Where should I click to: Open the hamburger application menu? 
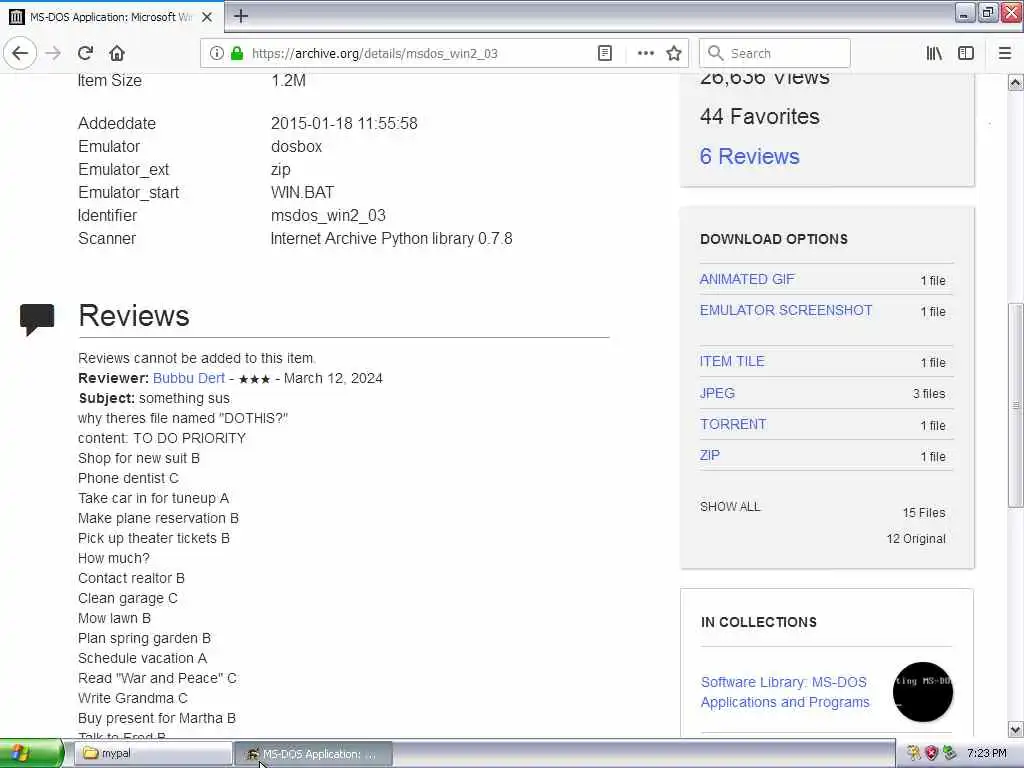[1005, 53]
